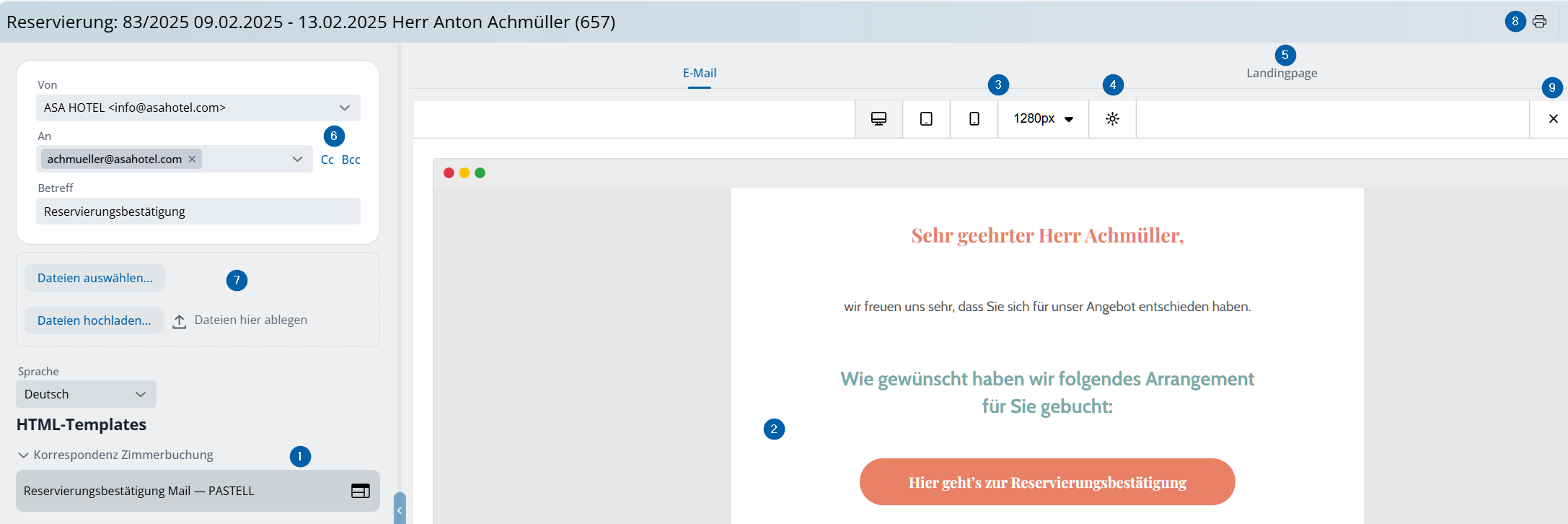Expand the An recipient dropdown
Screen dimensions: 1568x524
click(x=297, y=160)
